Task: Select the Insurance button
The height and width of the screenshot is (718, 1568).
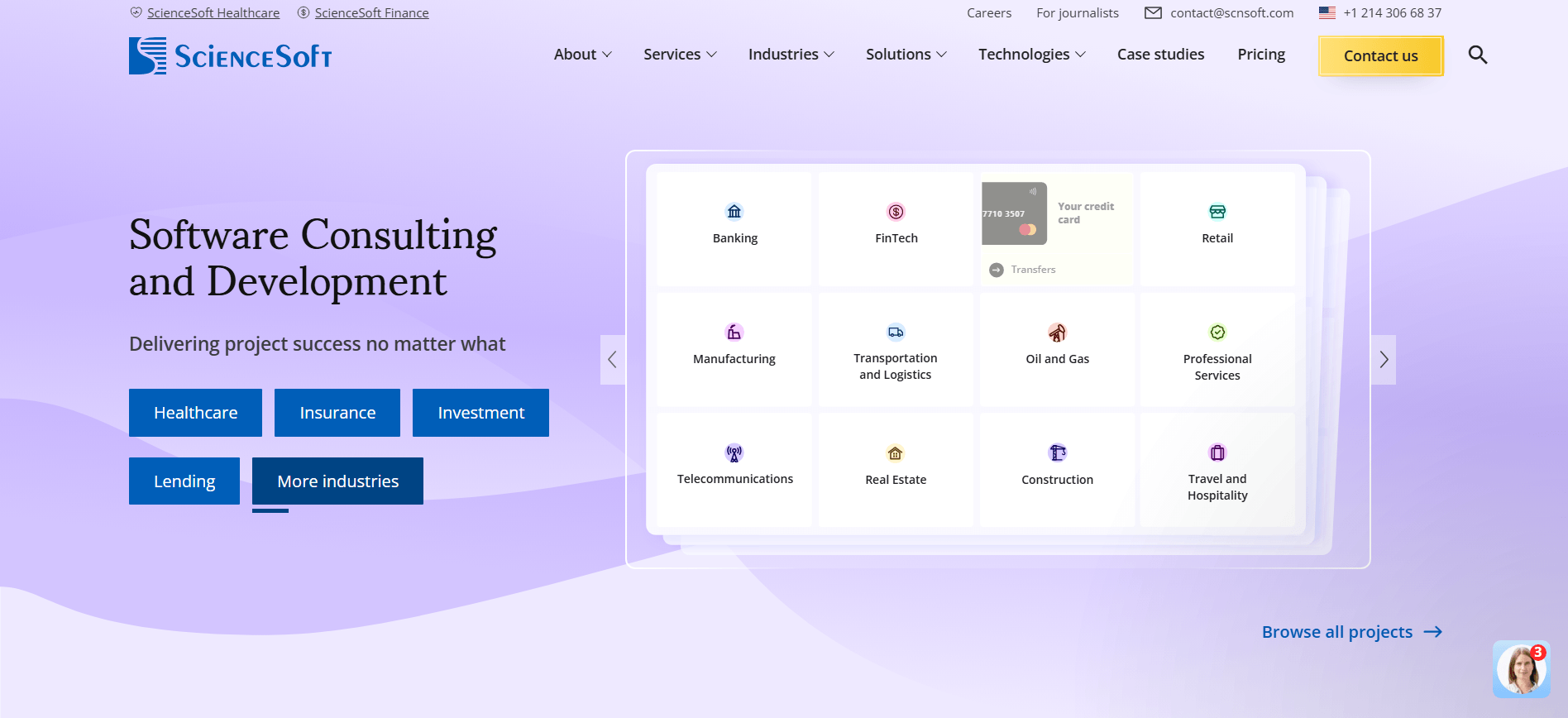Action: pyautogui.click(x=337, y=413)
